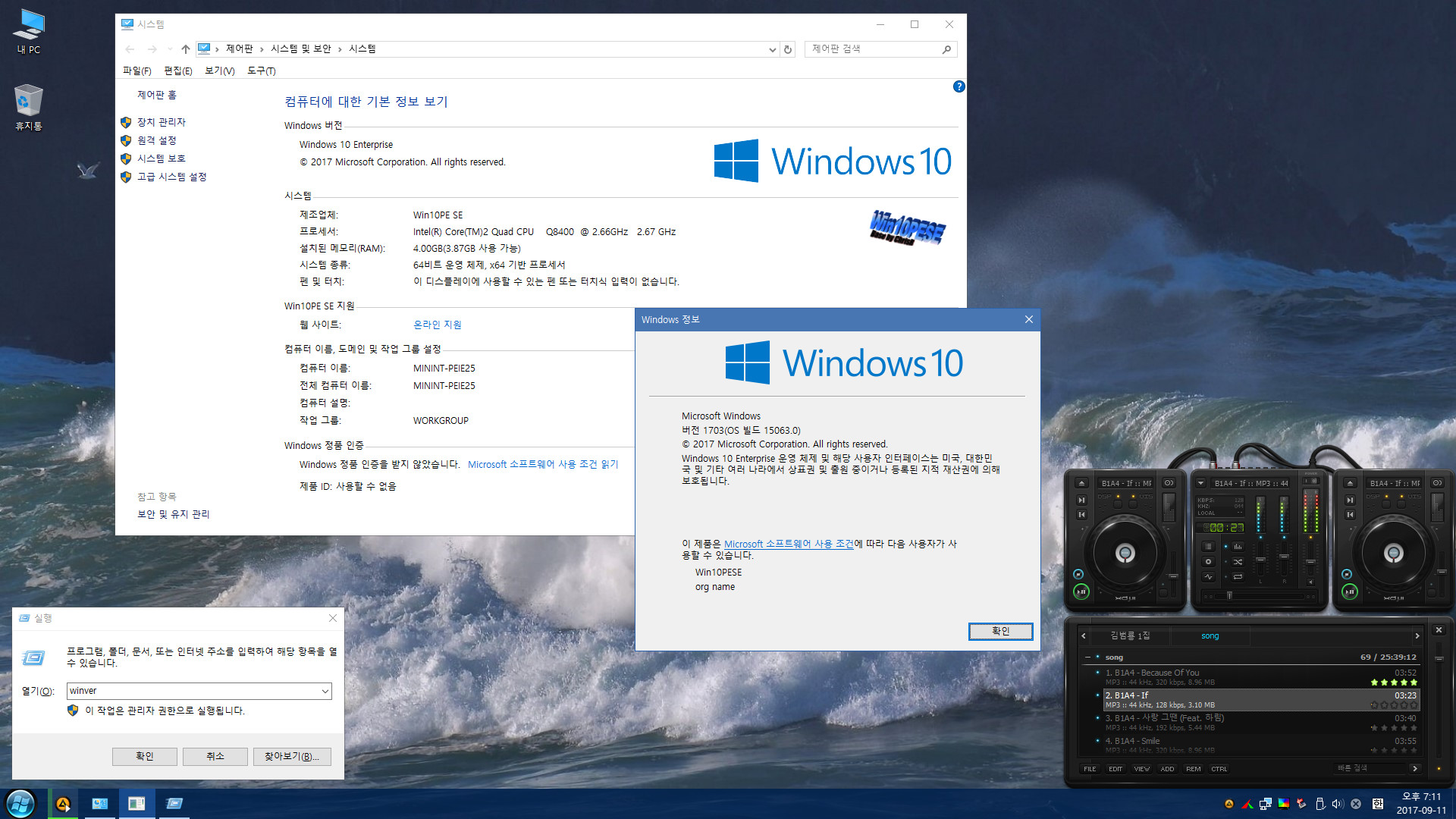The width and height of the screenshot is (1456, 819).
Task: Click the quick search go arrow in the playlist
Action: point(1415,768)
